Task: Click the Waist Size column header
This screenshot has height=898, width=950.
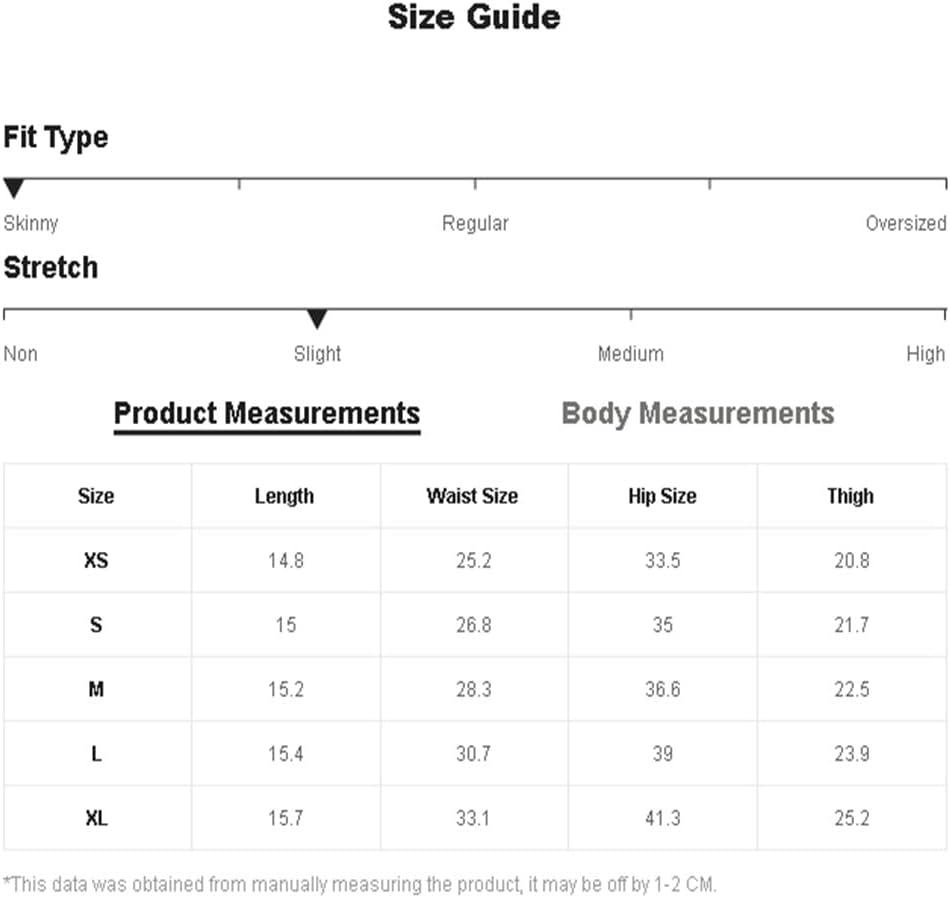Action: (472, 496)
